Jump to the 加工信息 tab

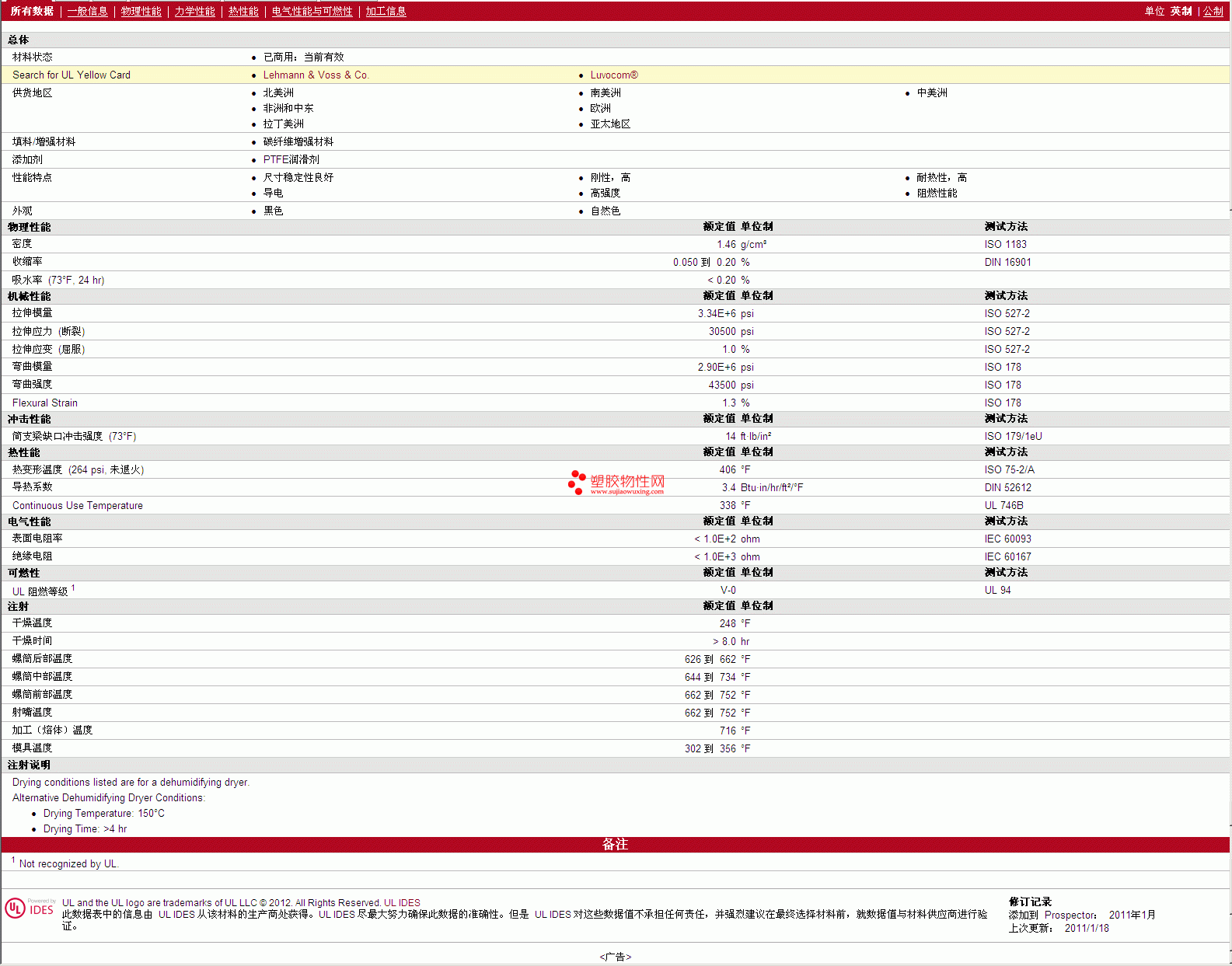coord(386,11)
